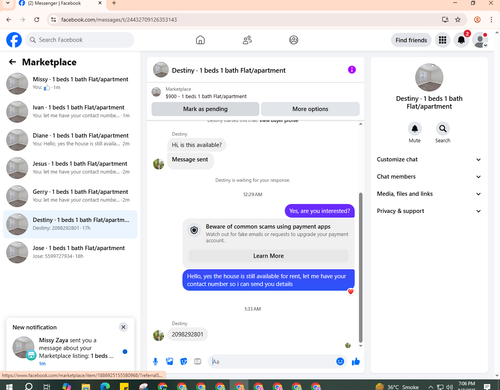Click the Yes, are you interested? message

320,211
